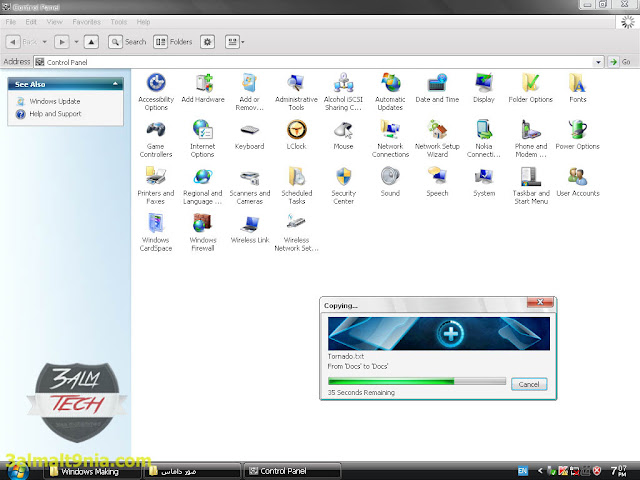
Task: Open the Edit menu
Action: [31, 22]
